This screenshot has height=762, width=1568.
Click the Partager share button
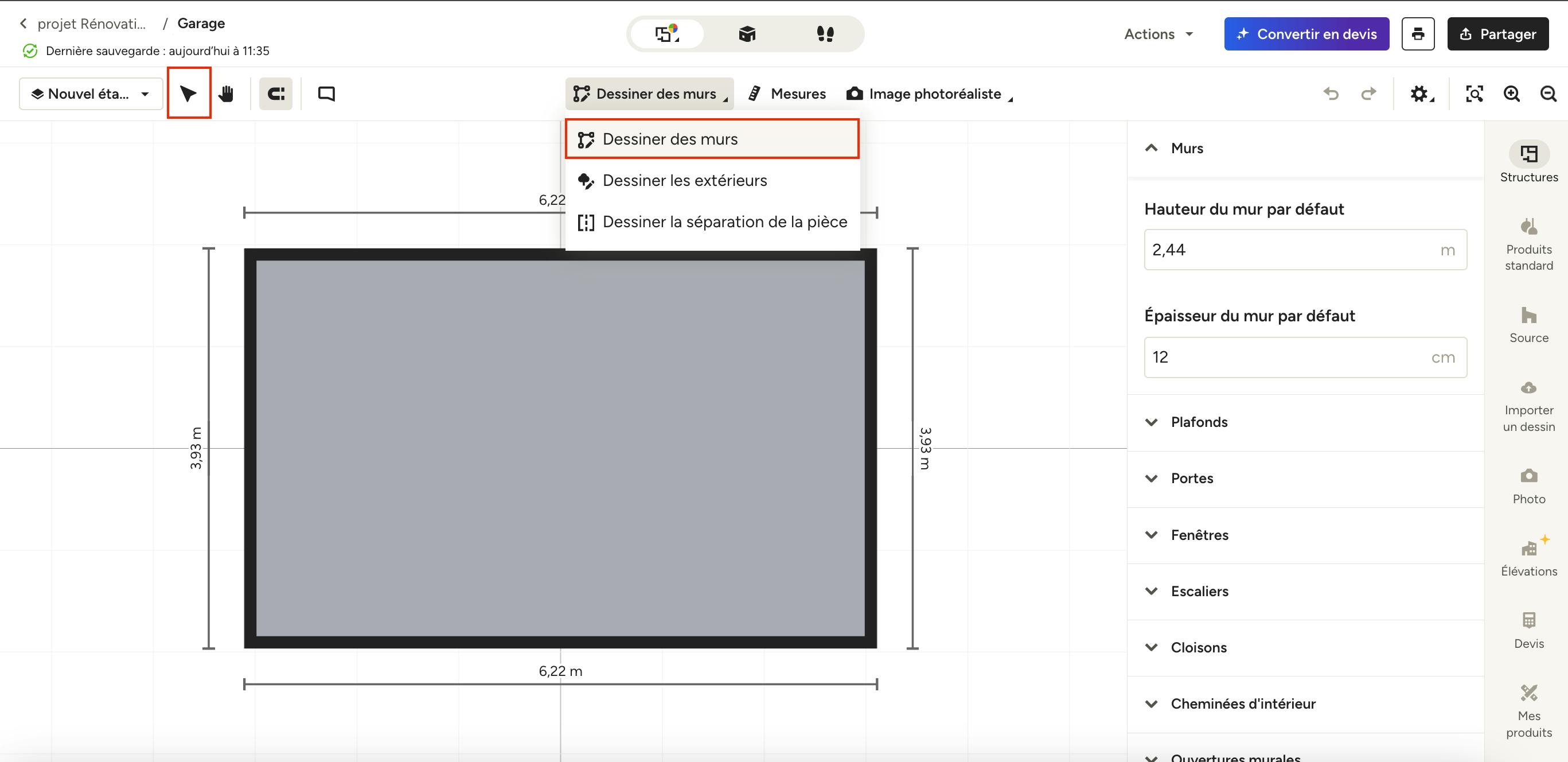point(1497,33)
